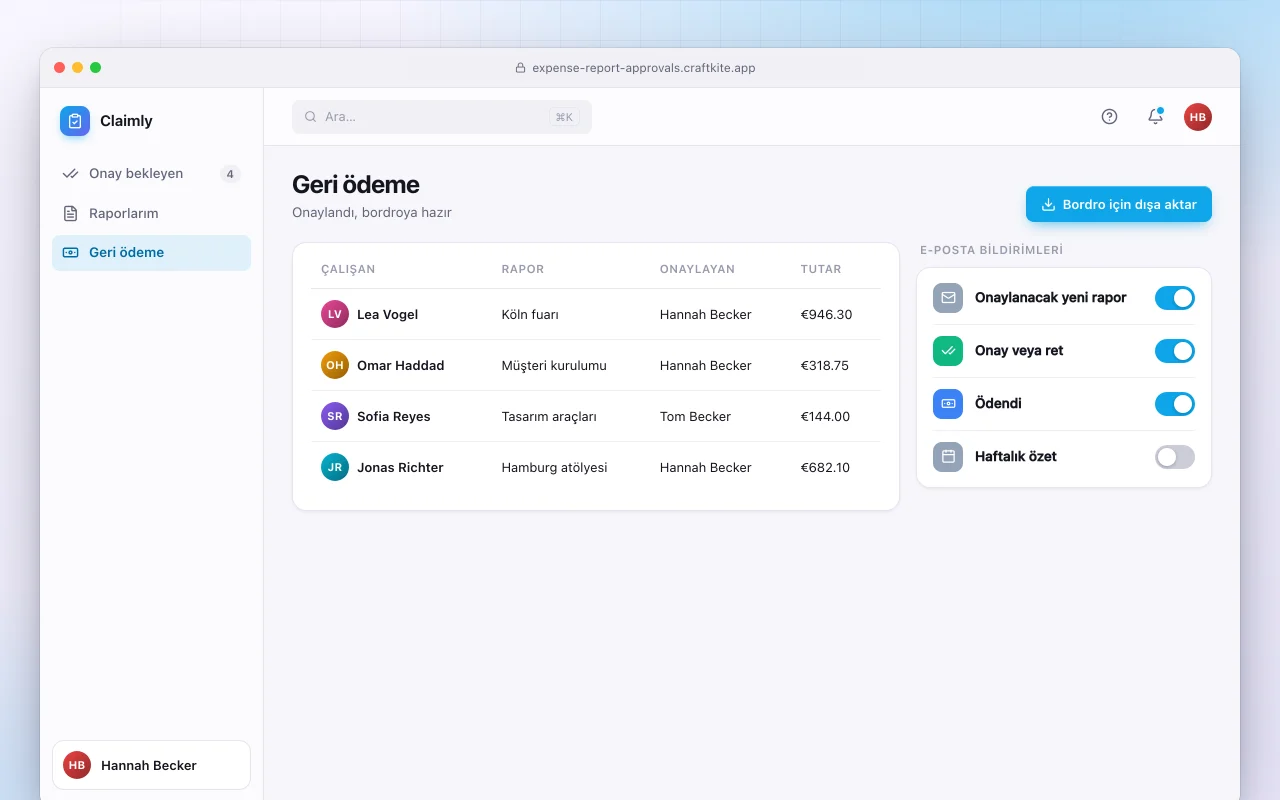Click the browser address bar URL
This screenshot has width=1280, height=800.
tap(644, 68)
